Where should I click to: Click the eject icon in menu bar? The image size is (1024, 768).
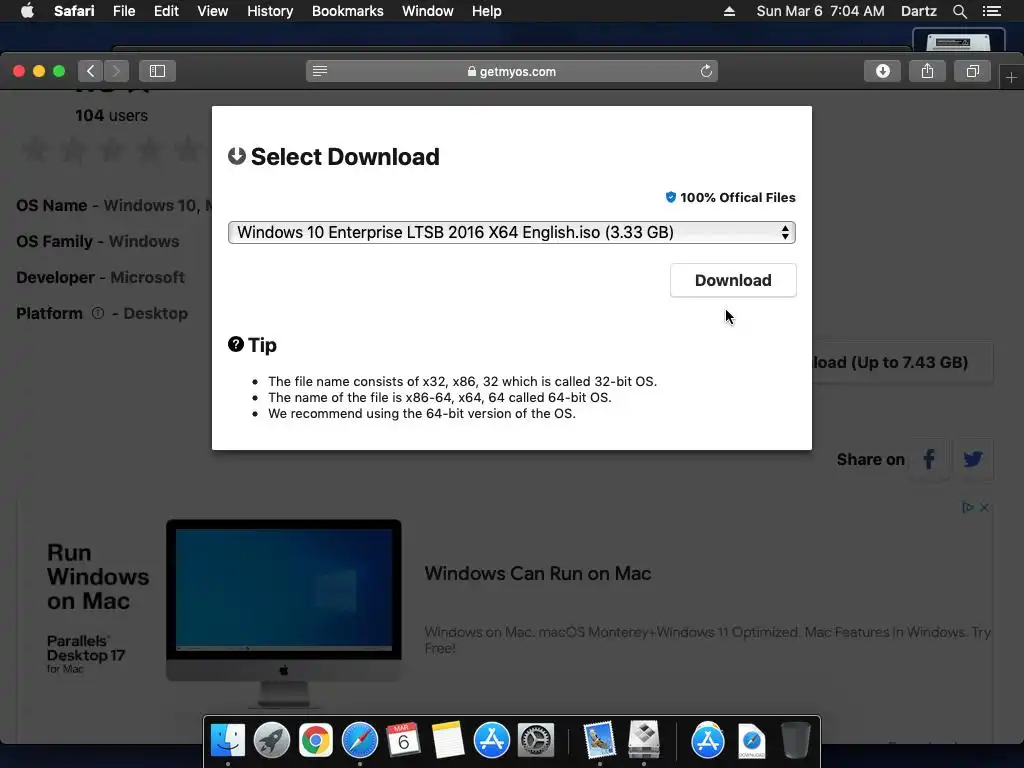coord(729,11)
